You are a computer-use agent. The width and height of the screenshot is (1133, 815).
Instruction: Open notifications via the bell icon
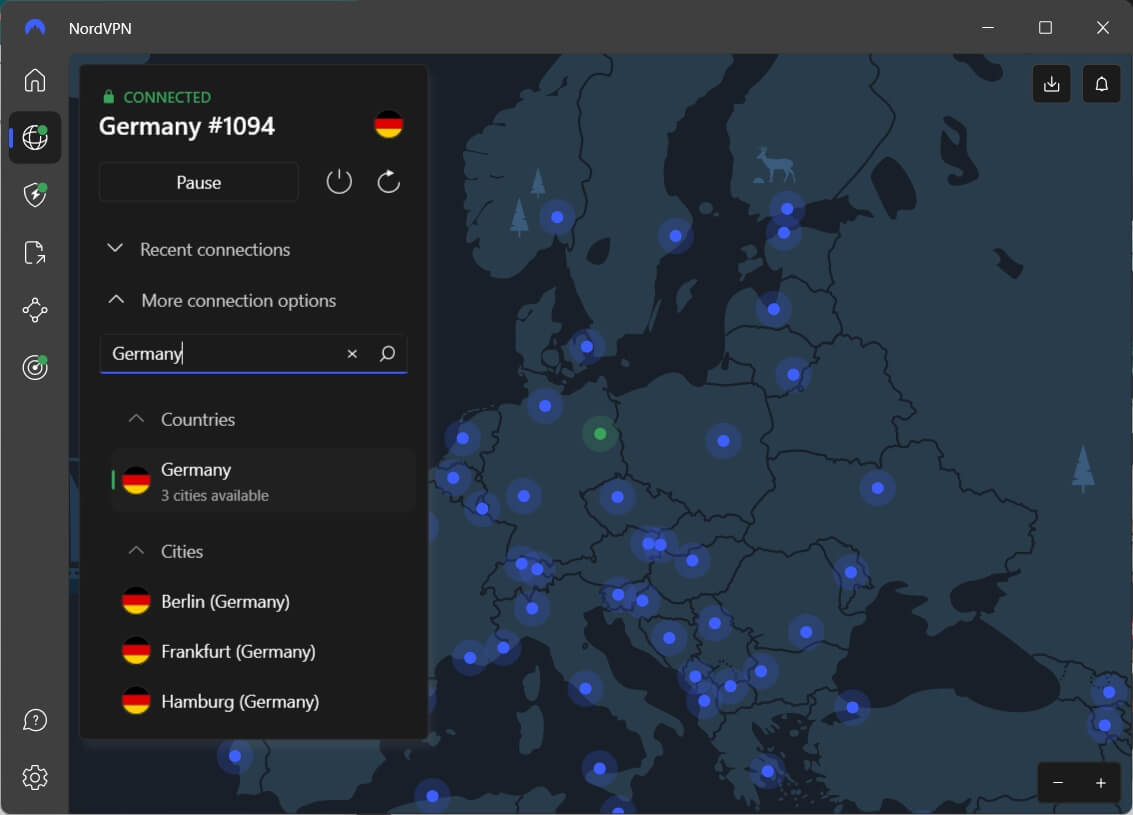pos(1101,83)
